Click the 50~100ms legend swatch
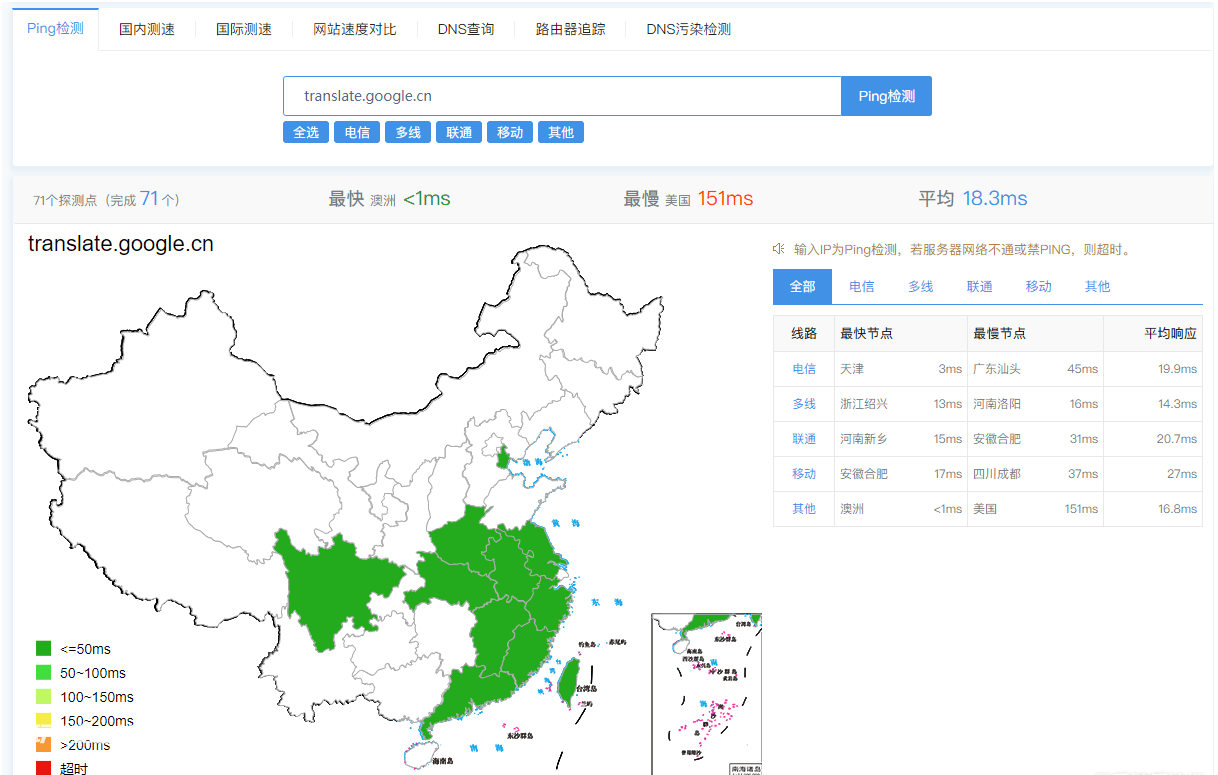This screenshot has height=775, width=1218. click(43, 673)
